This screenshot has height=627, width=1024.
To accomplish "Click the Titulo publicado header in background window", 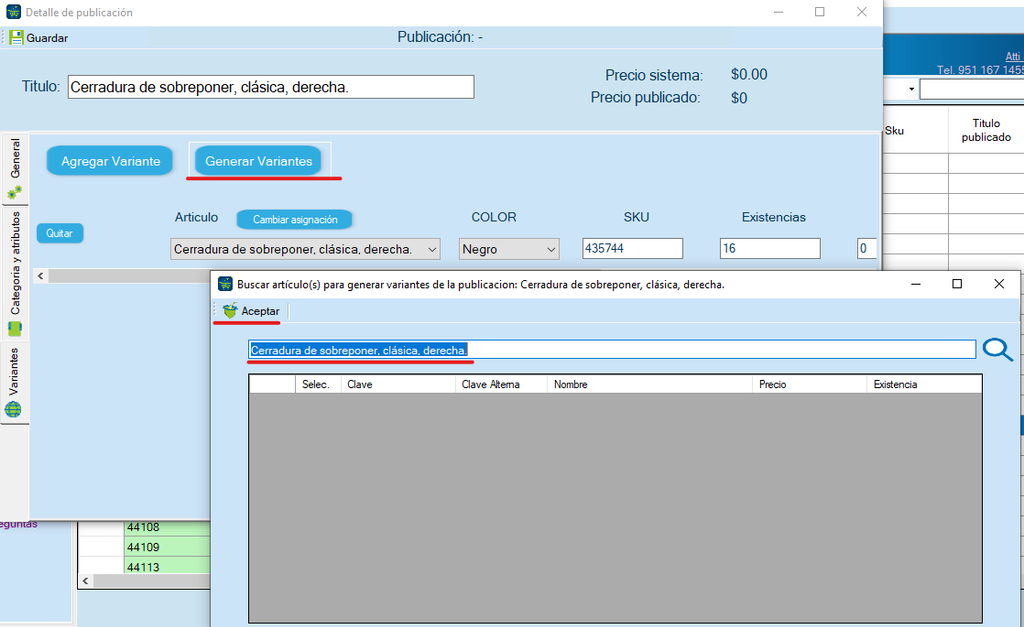I will (985, 130).
